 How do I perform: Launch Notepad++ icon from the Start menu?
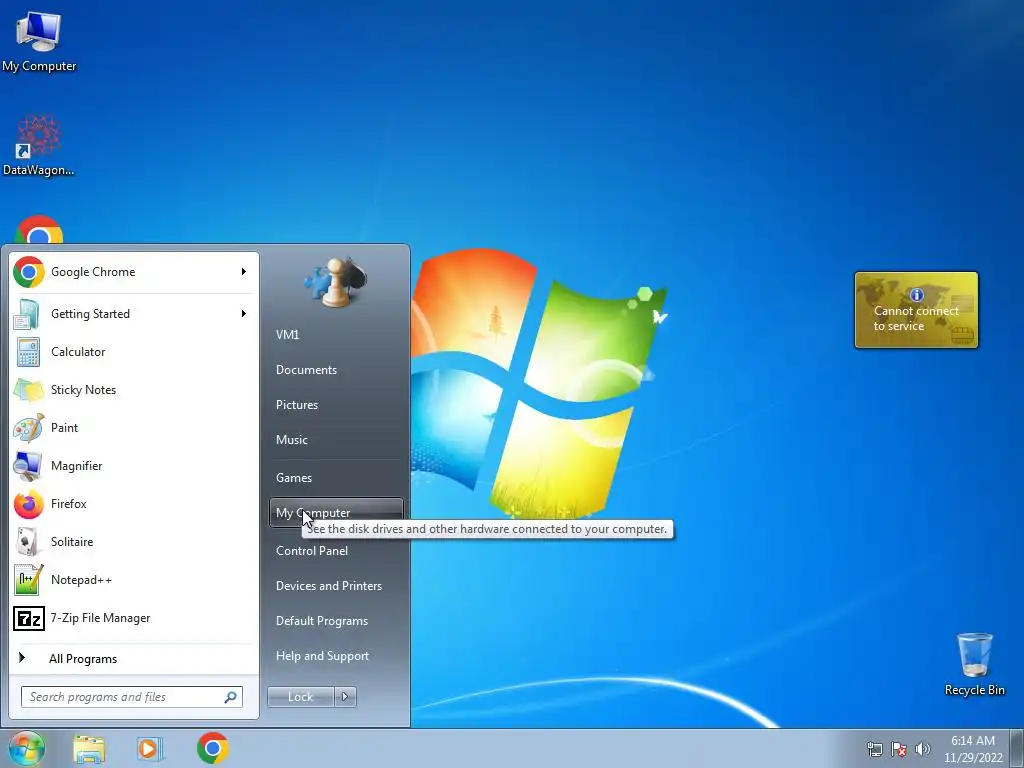tap(29, 580)
